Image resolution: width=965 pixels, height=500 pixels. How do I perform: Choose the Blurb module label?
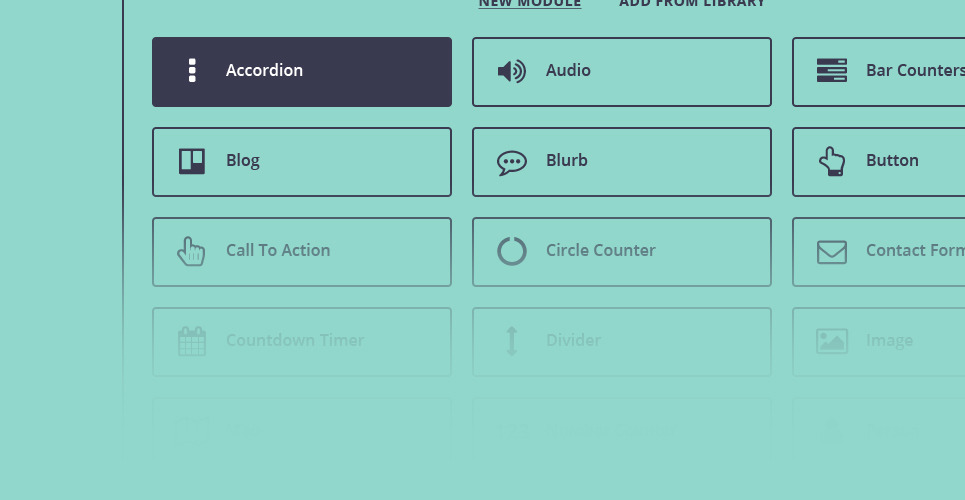coord(567,161)
